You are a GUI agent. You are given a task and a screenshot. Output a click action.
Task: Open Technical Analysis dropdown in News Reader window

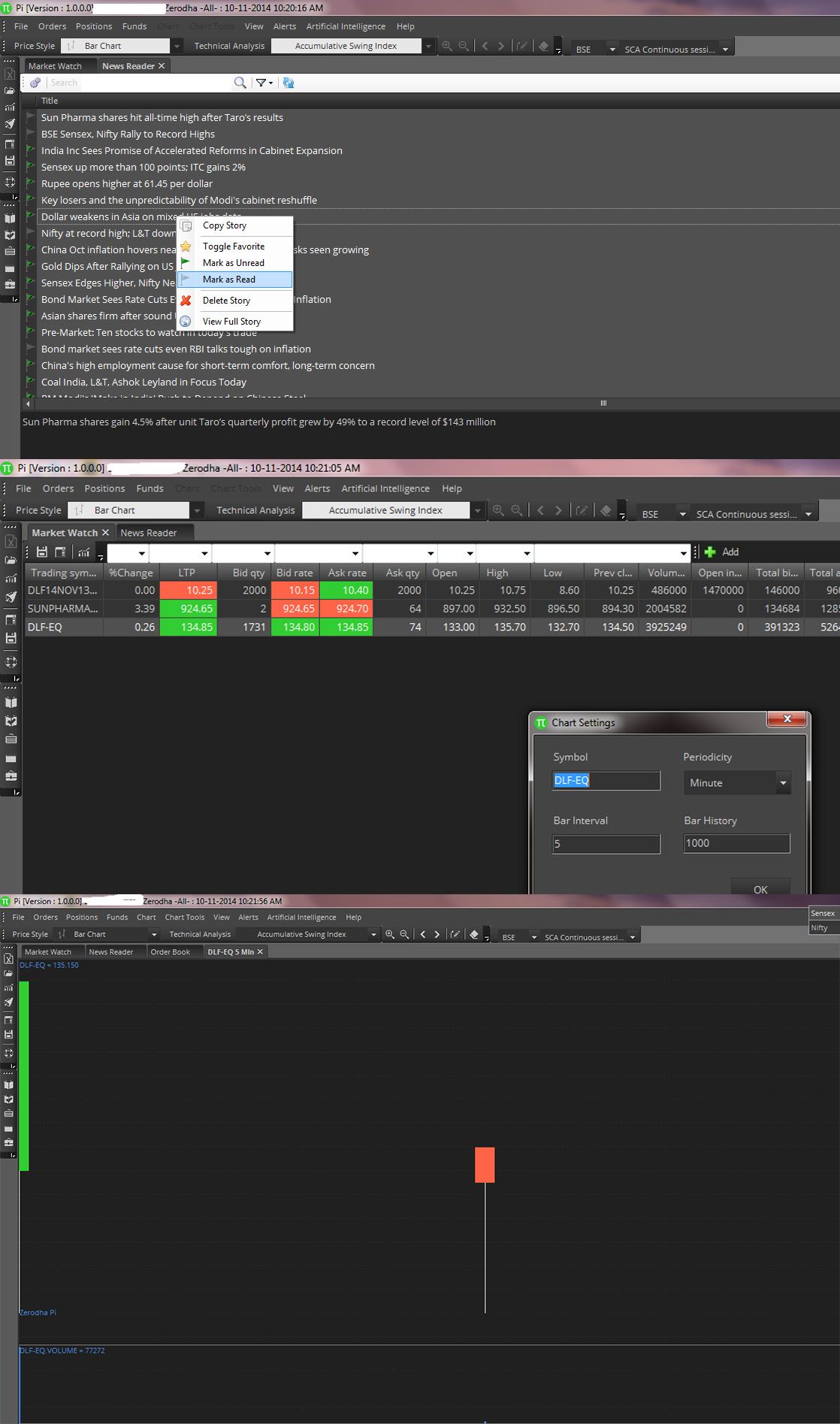[x=429, y=46]
